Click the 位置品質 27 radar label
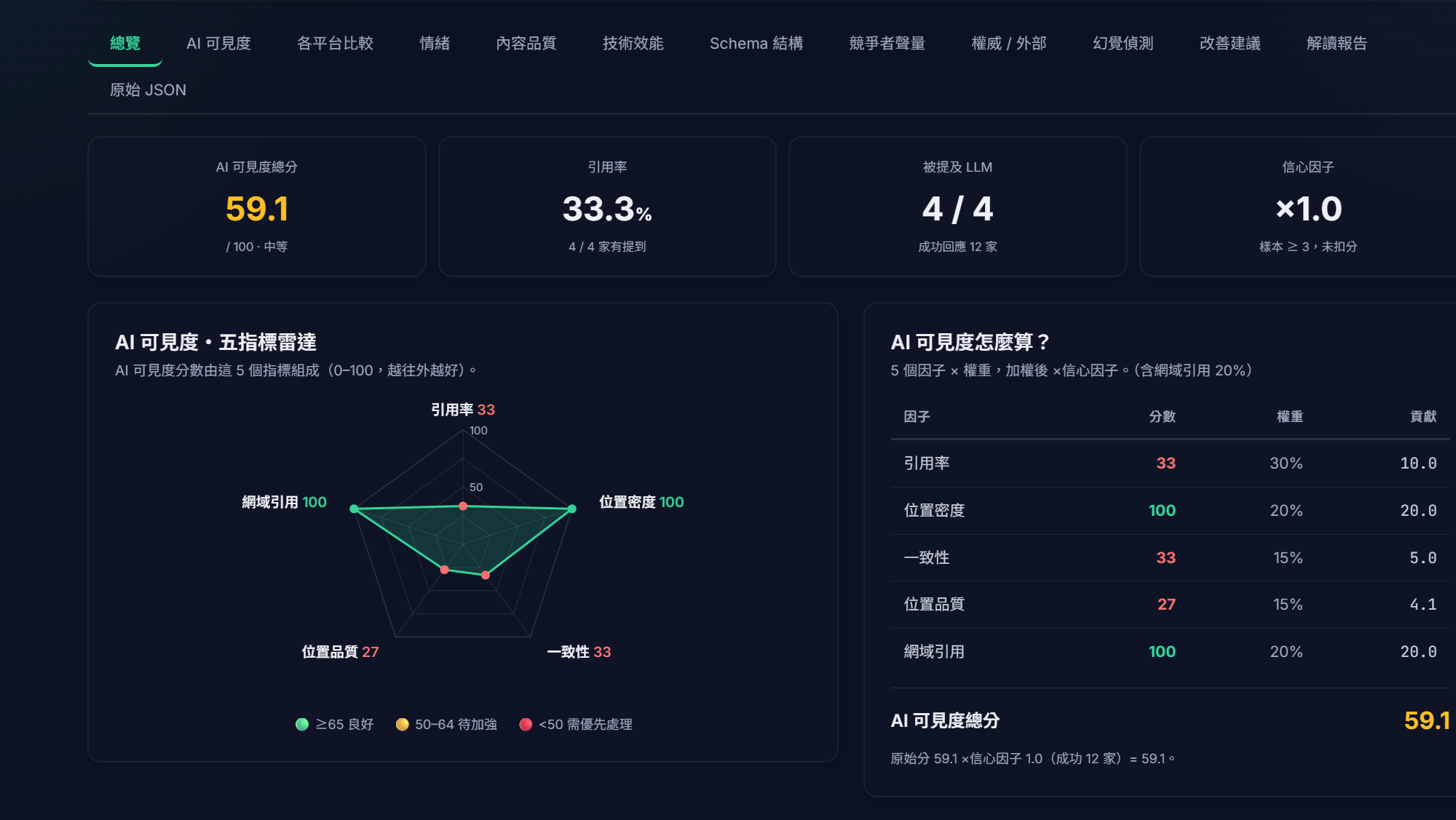 click(x=340, y=652)
